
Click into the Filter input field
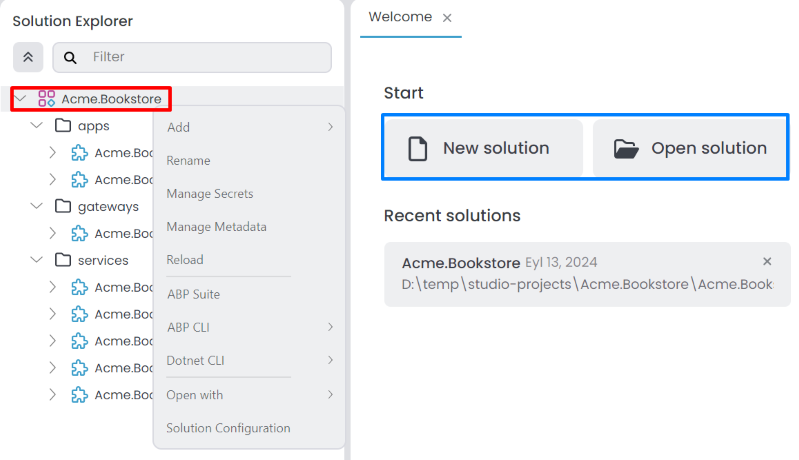click(192, 57)
